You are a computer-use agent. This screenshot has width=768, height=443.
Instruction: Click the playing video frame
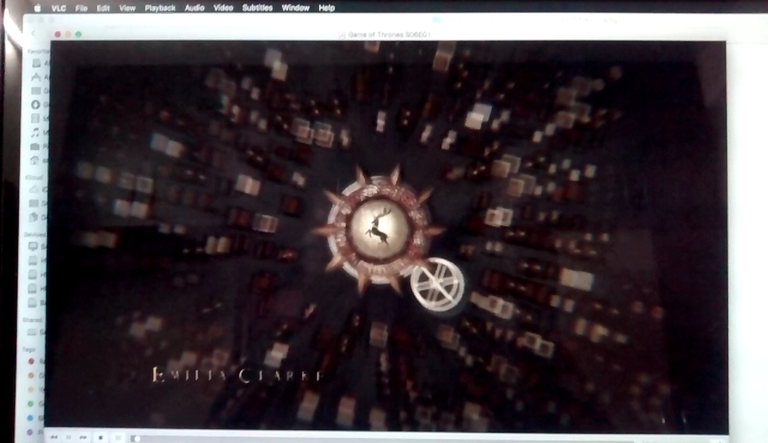pyautogui.click(x=388, y=235)
